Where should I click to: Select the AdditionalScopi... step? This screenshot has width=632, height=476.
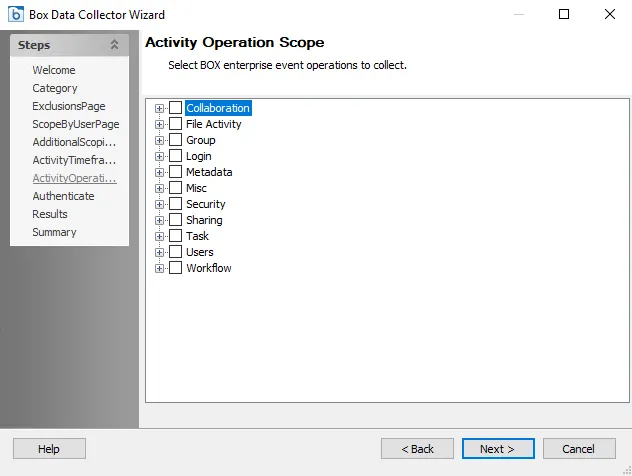click(74, 142)
